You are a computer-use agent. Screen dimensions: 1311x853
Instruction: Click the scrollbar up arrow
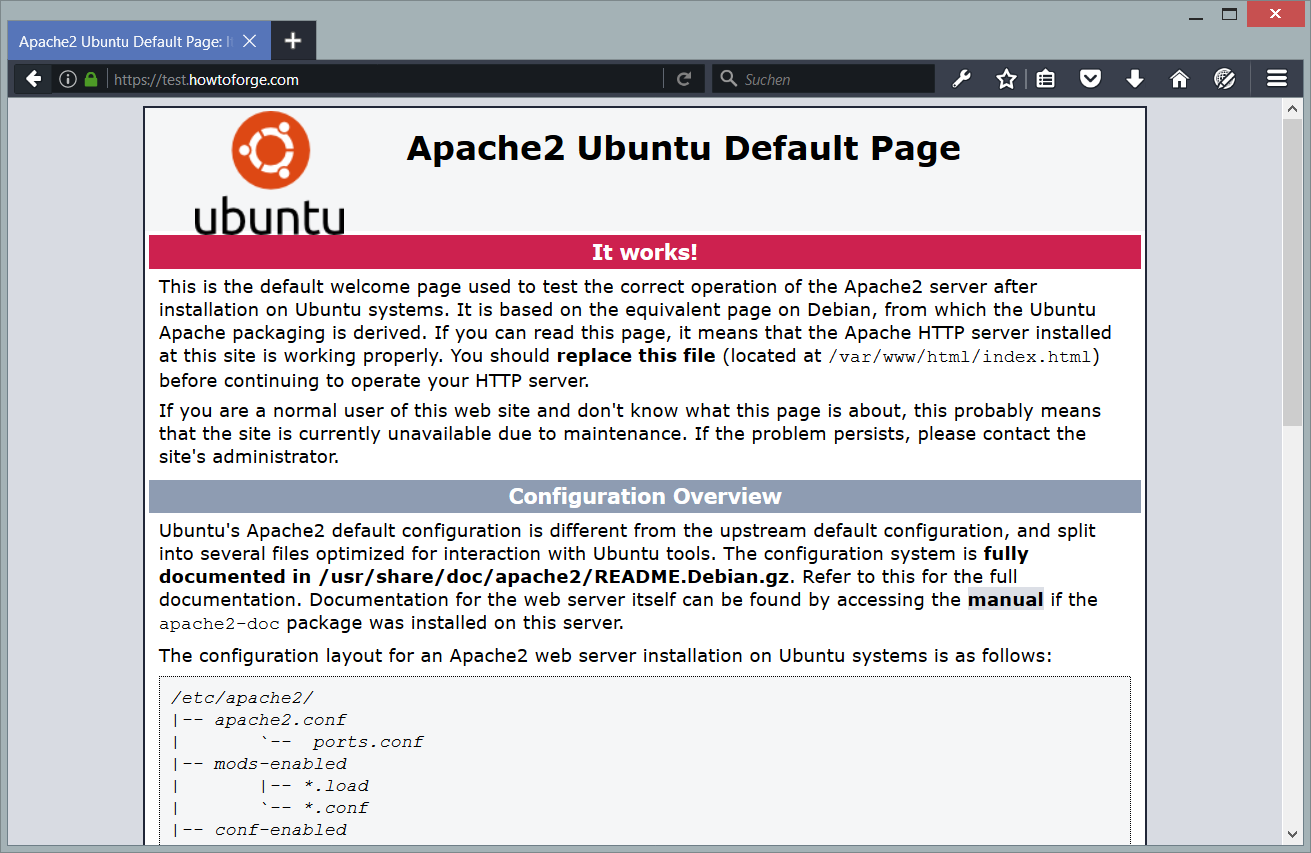pyautogui.click(x=1291, y=108)
